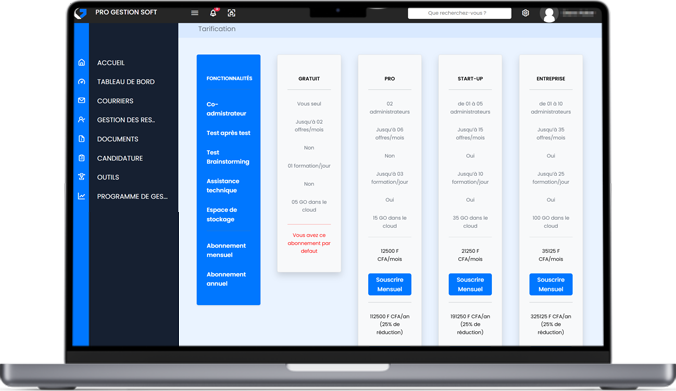This screenshot has width=676, height=391.
Task: Click 01 formation/jour in Gratuit plan
Action: click(309, 166)
